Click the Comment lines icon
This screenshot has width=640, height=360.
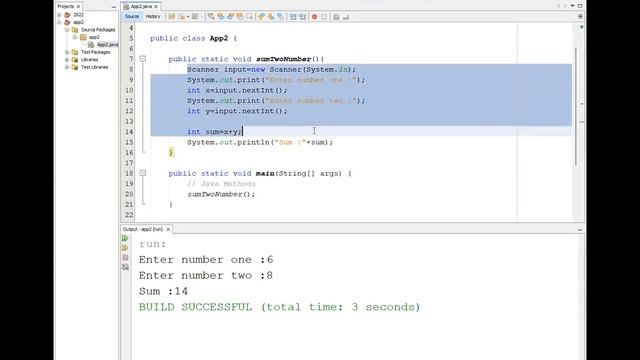pyautogui.click(x=336, y=17)
